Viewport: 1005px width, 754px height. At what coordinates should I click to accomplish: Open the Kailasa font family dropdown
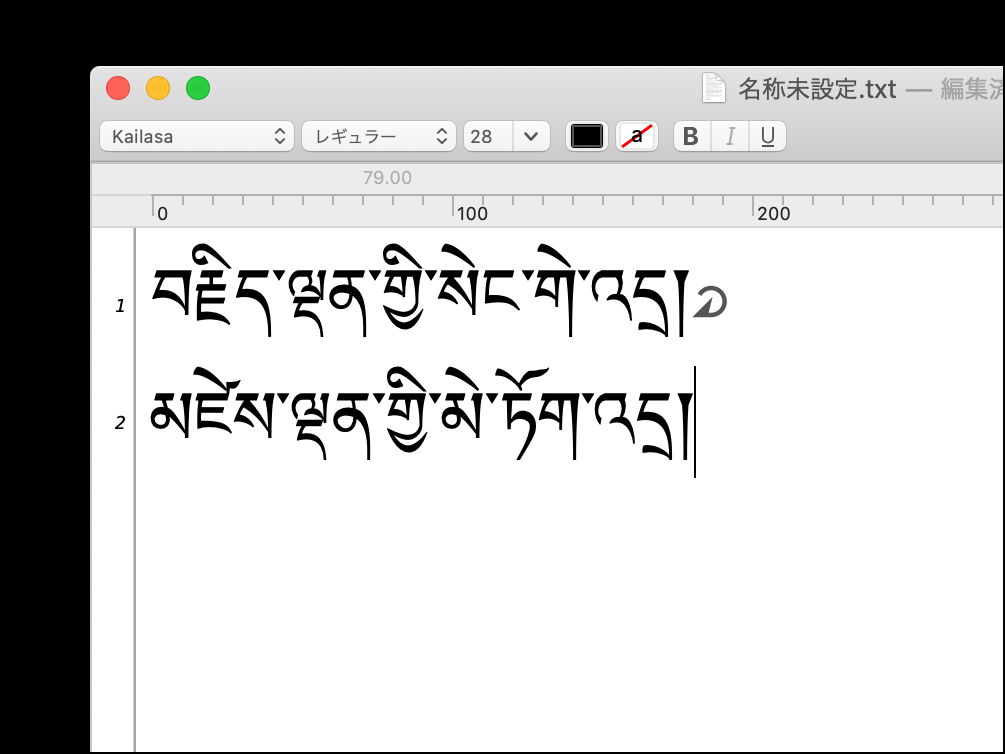pos(197,137)
